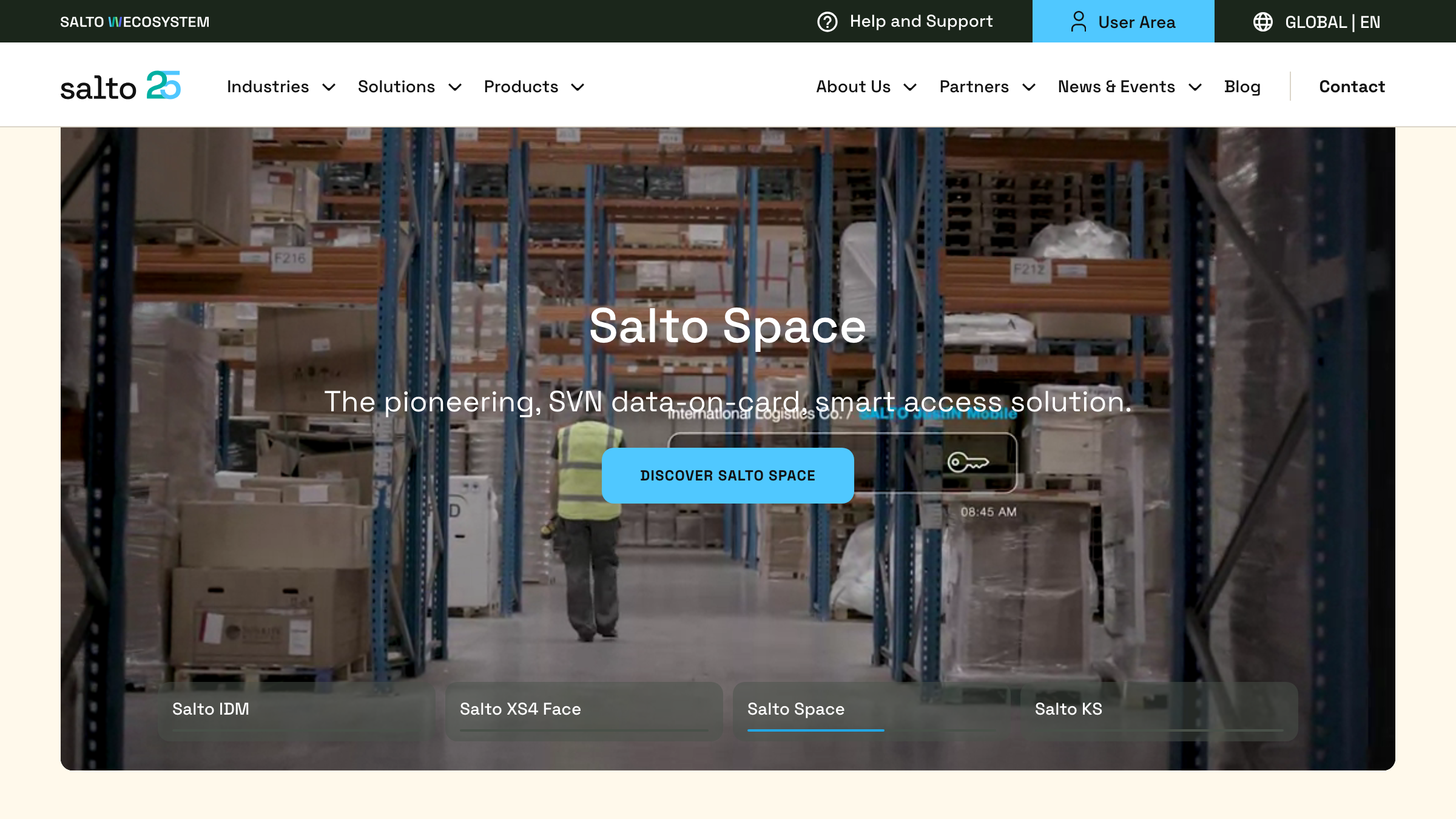Screen dimensions: 1456x819
Task: Visit the Blog page
Action: point(1242,87)
